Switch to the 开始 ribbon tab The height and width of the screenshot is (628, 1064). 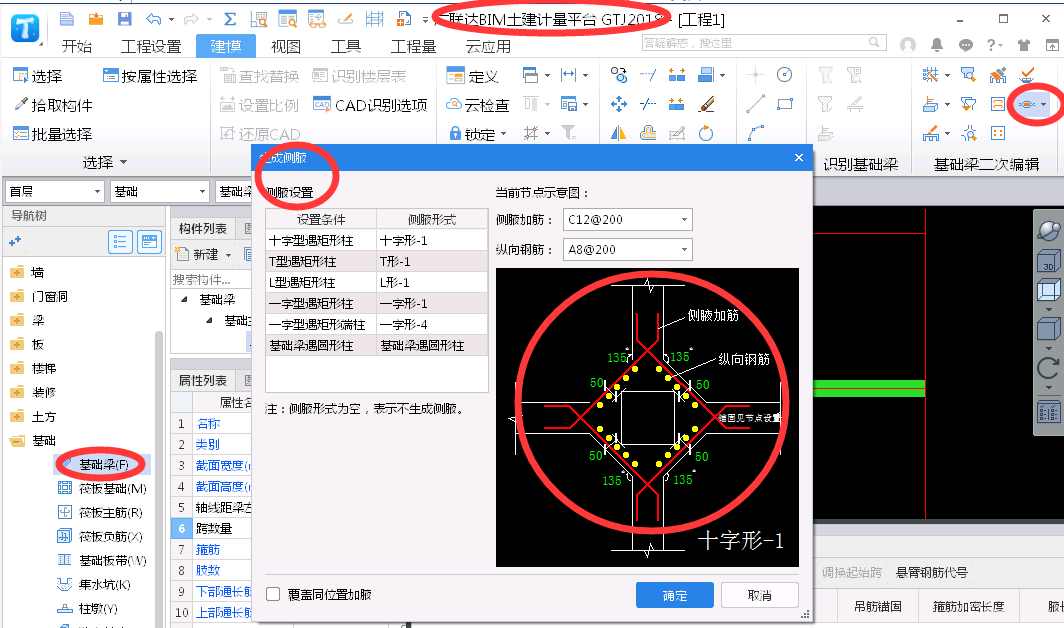[x=77, y=46]
